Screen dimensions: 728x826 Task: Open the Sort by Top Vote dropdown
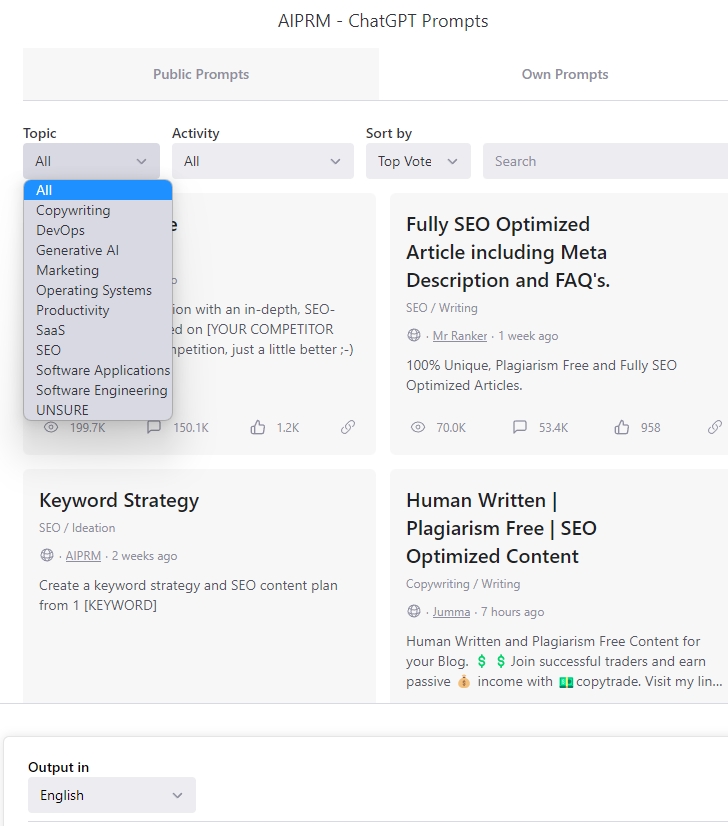pos(418,161)
